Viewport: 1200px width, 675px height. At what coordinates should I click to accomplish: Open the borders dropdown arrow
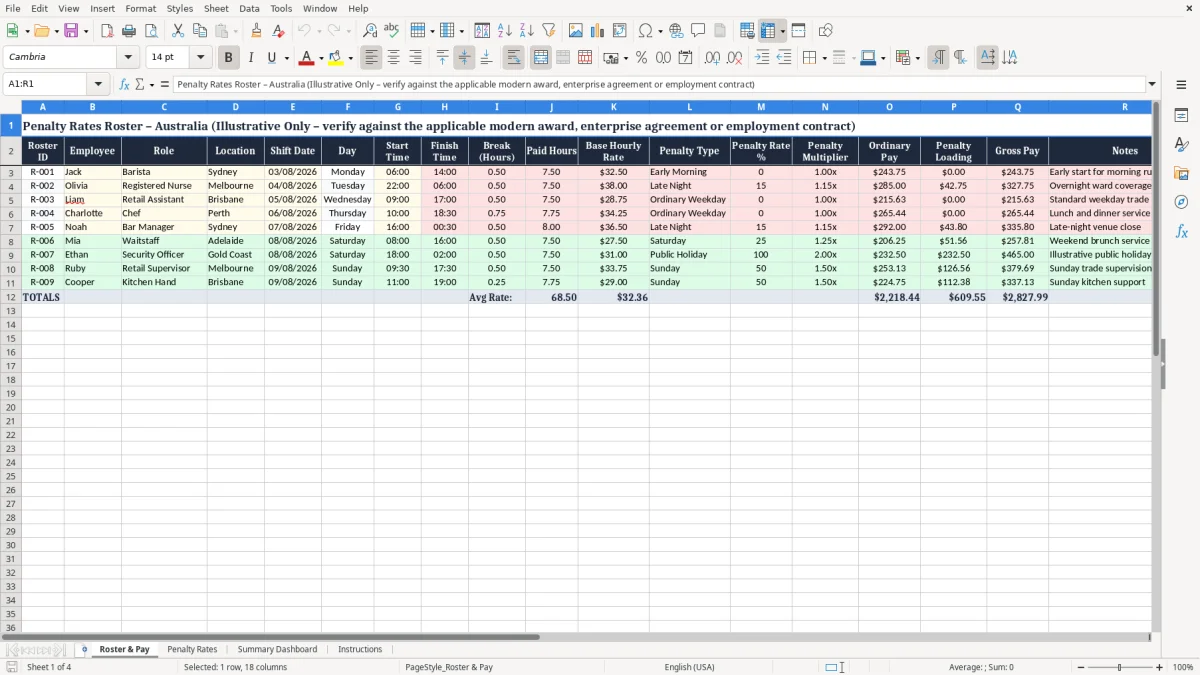tap(824, 58)
